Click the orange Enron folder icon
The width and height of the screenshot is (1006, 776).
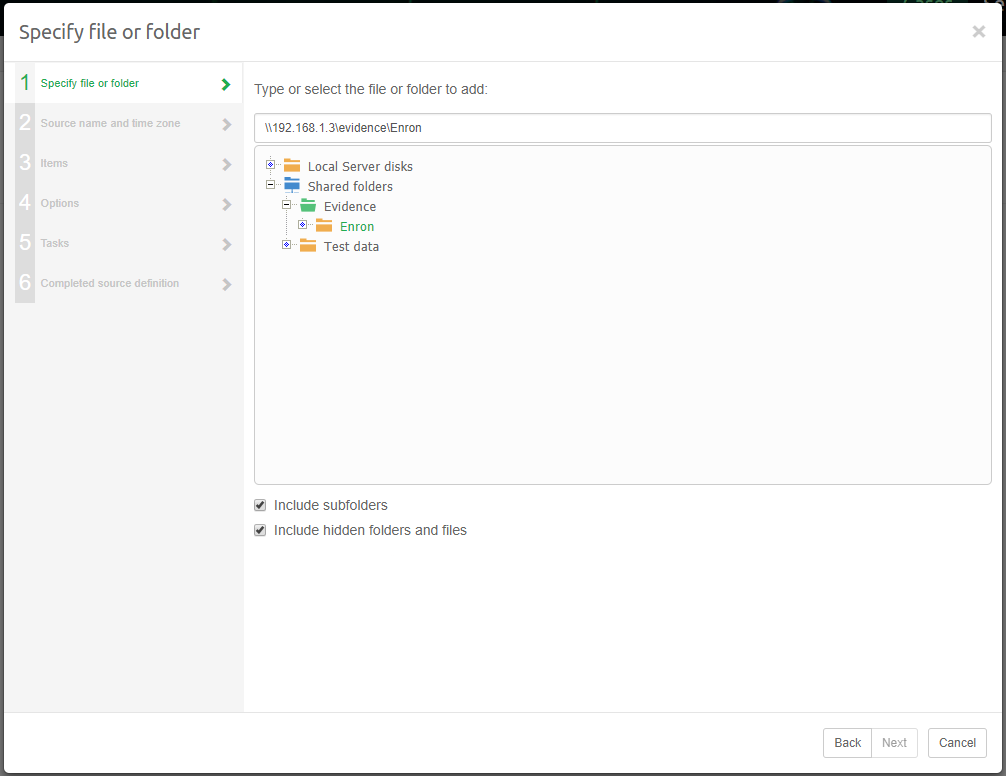pyautogui.click(x=324, y=226)
